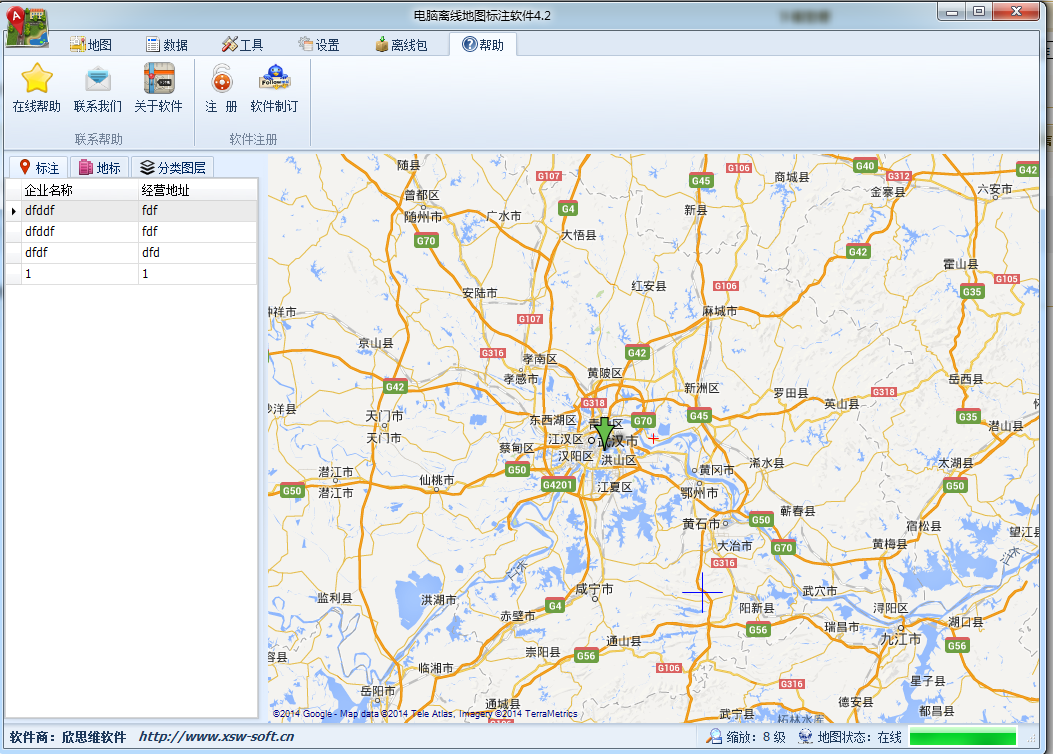Click the application logo icon top-left

pos(27,25)
